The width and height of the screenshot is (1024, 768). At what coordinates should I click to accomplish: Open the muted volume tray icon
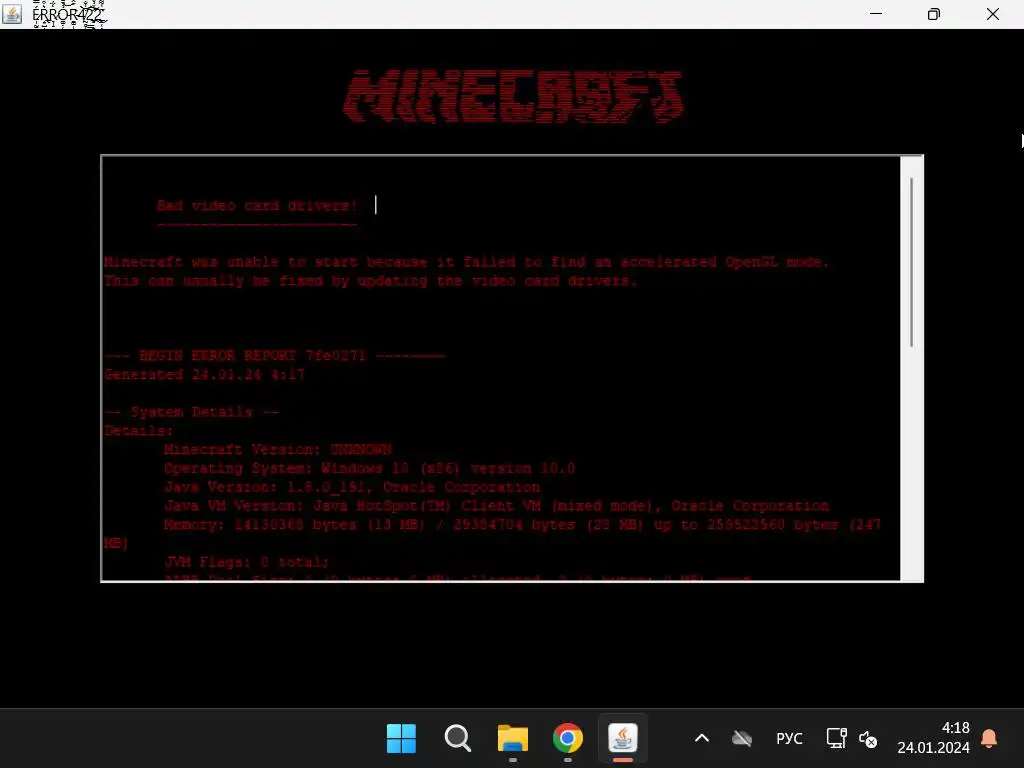pos(867,739)
